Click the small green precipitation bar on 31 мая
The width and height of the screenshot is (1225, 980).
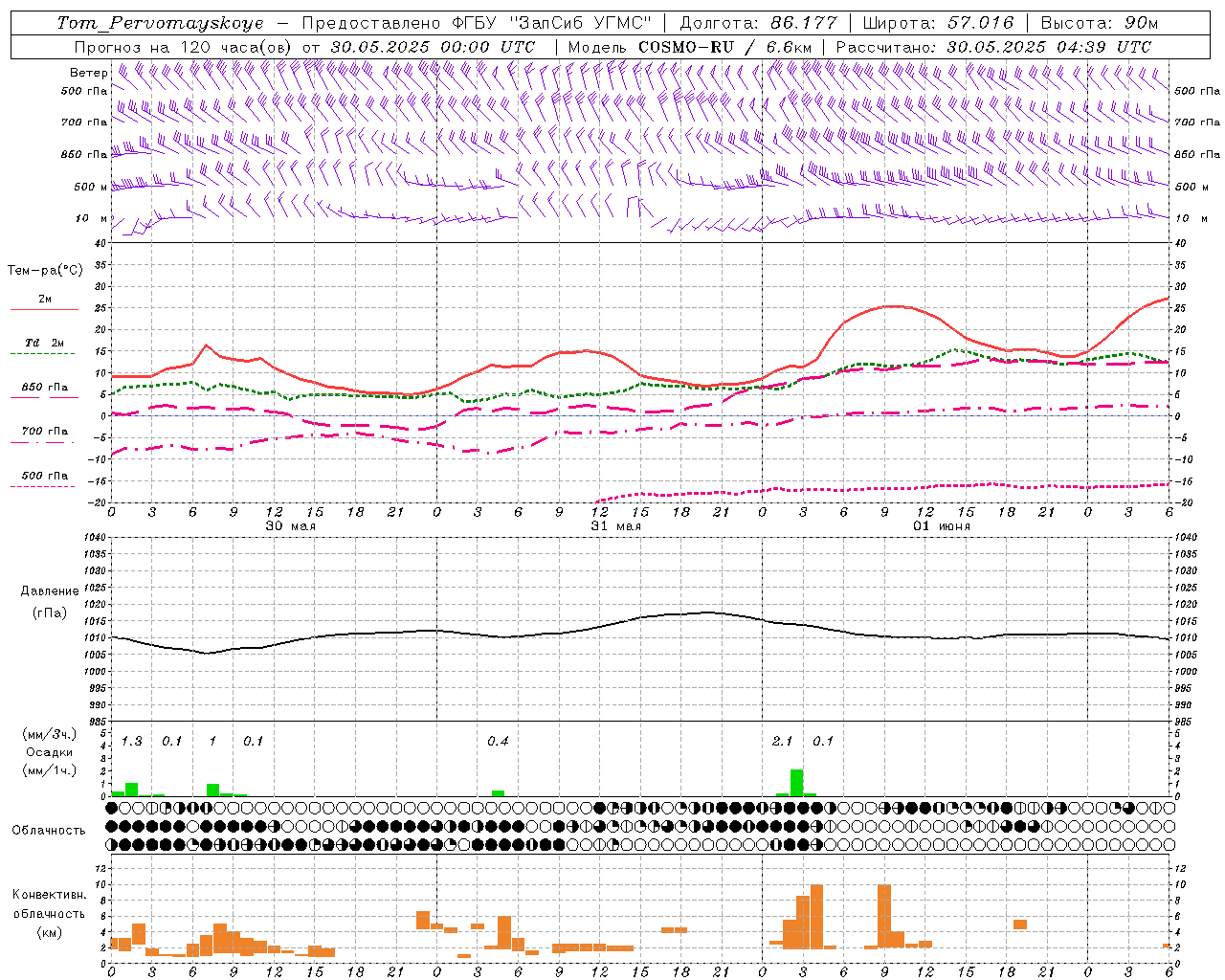[x=498, y=793]
